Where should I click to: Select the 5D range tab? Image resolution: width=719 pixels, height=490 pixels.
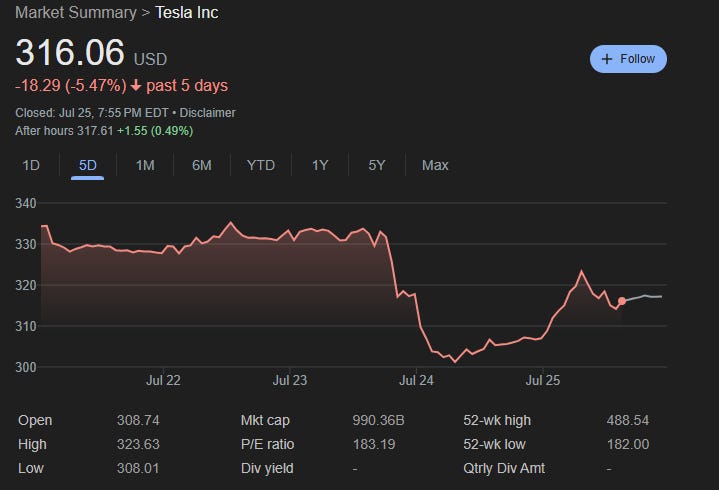88,165
